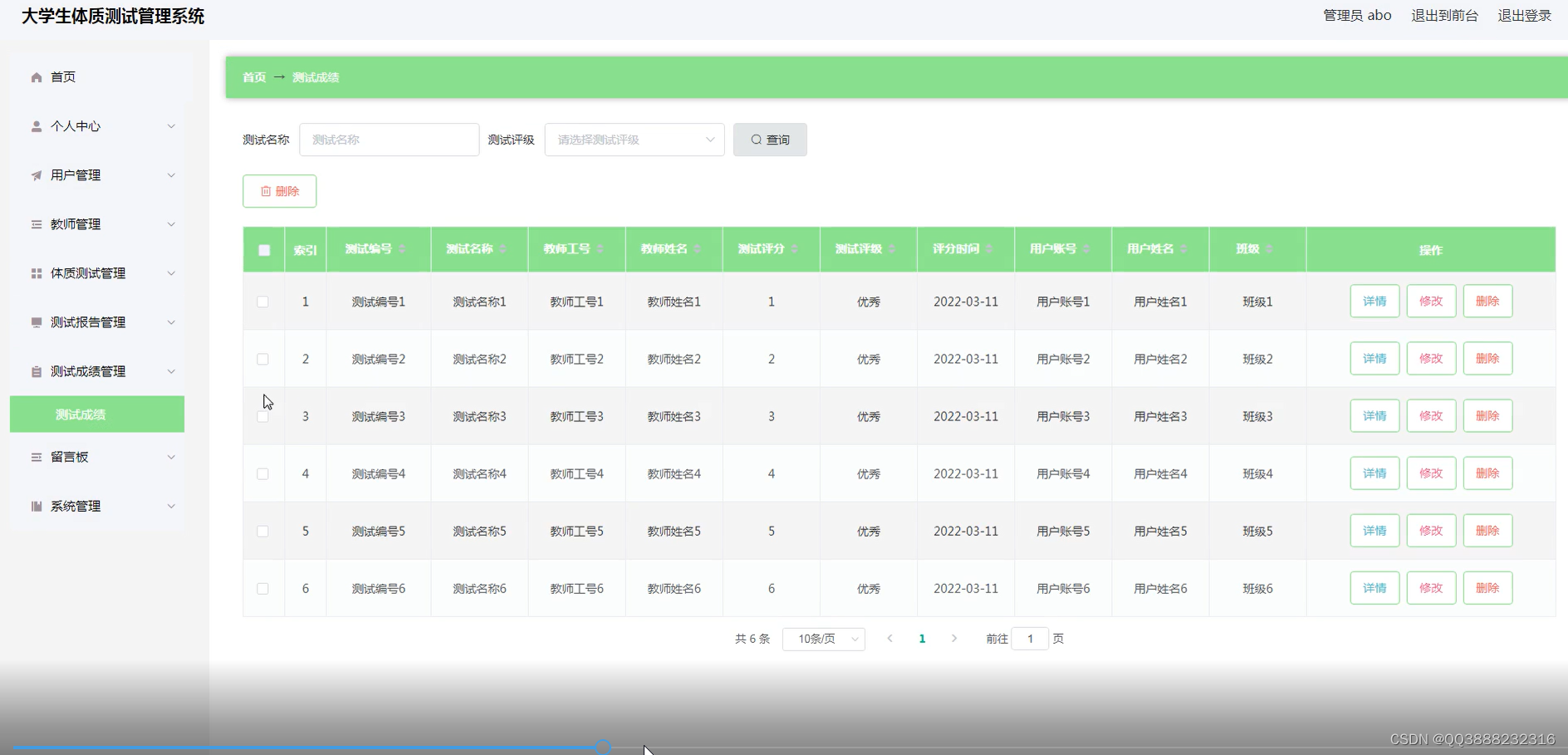Sort by 测试编号 column arrows
Image resolution: width=1568 pixels, height=755 pixels.
402,249
